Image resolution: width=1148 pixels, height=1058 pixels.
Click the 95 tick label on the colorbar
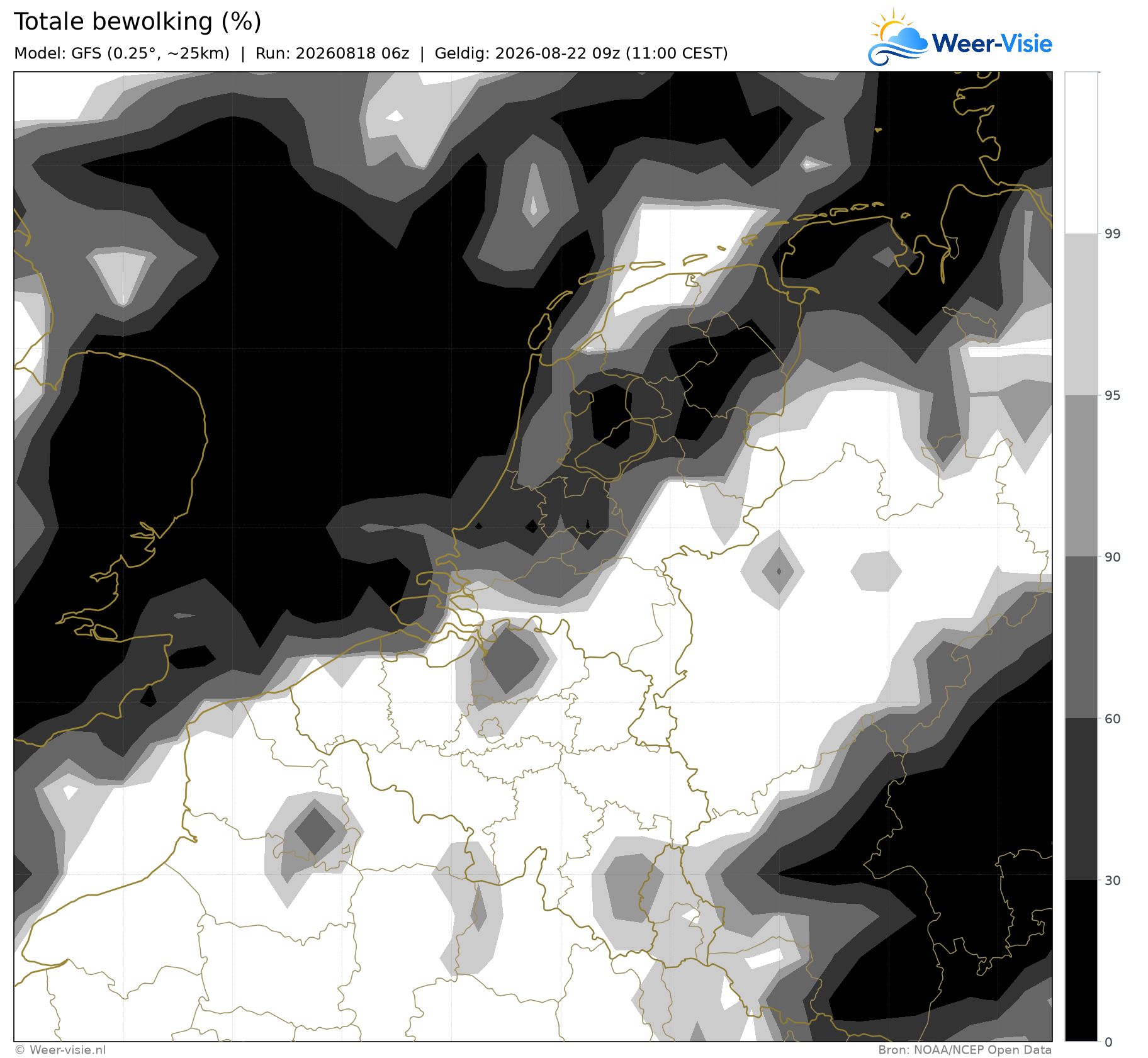pyautogui.click(x=1113, y=395)
